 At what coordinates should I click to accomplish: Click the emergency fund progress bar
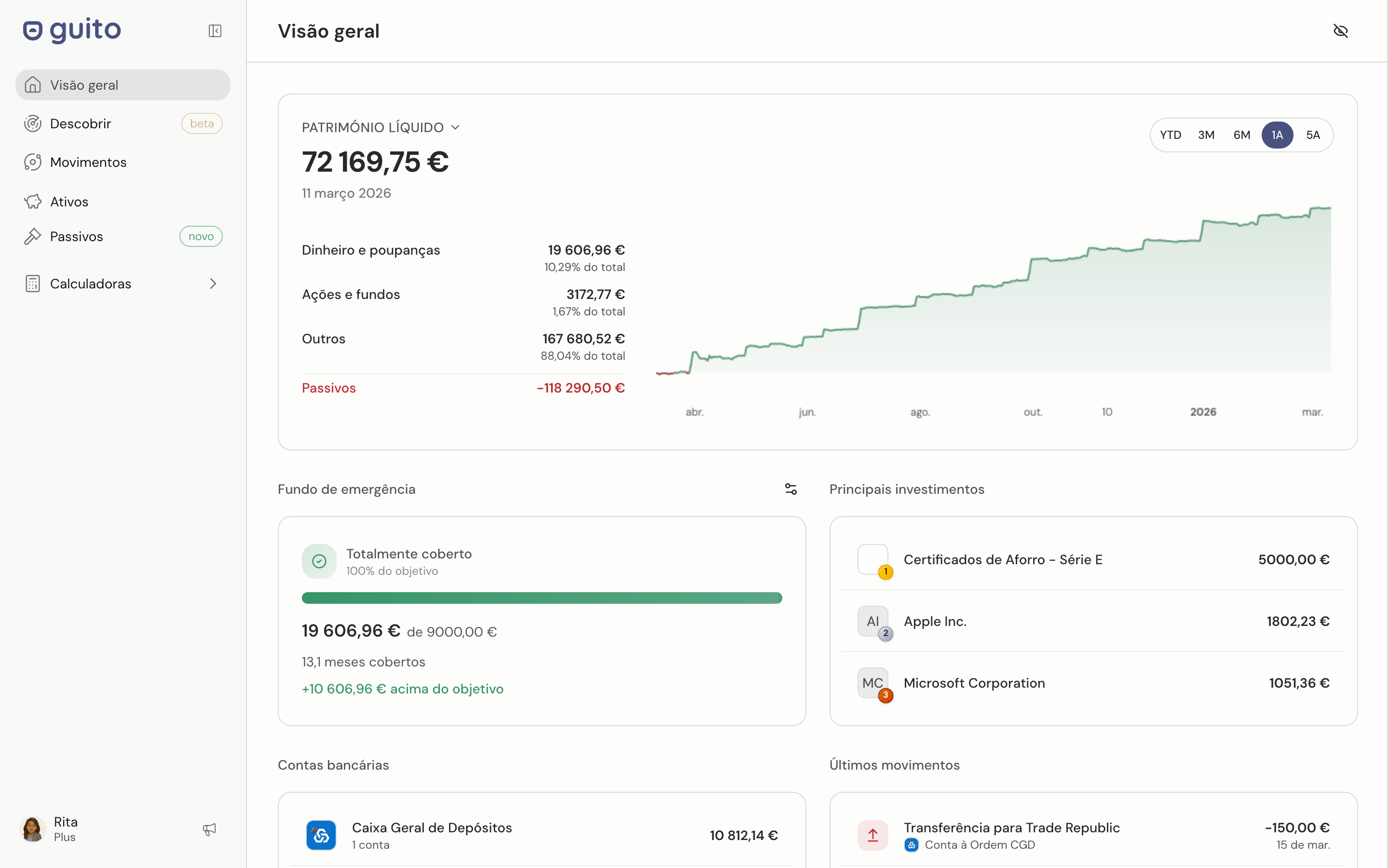point(541,598)
